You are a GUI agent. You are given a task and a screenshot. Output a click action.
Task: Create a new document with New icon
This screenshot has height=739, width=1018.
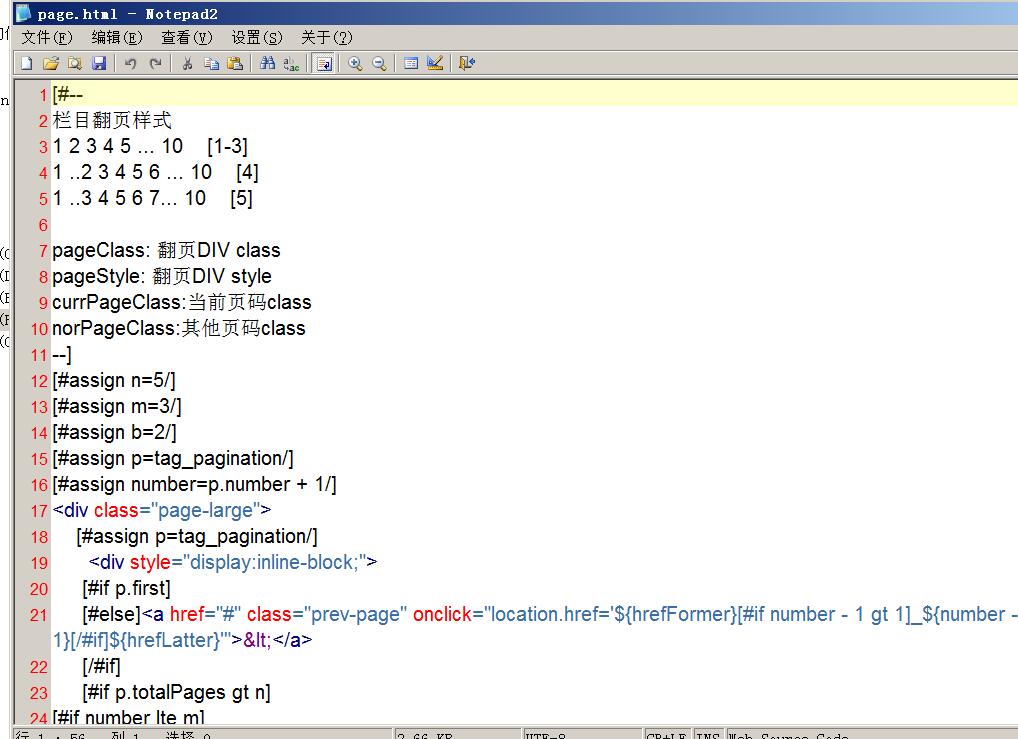click(x=27, y=63)
